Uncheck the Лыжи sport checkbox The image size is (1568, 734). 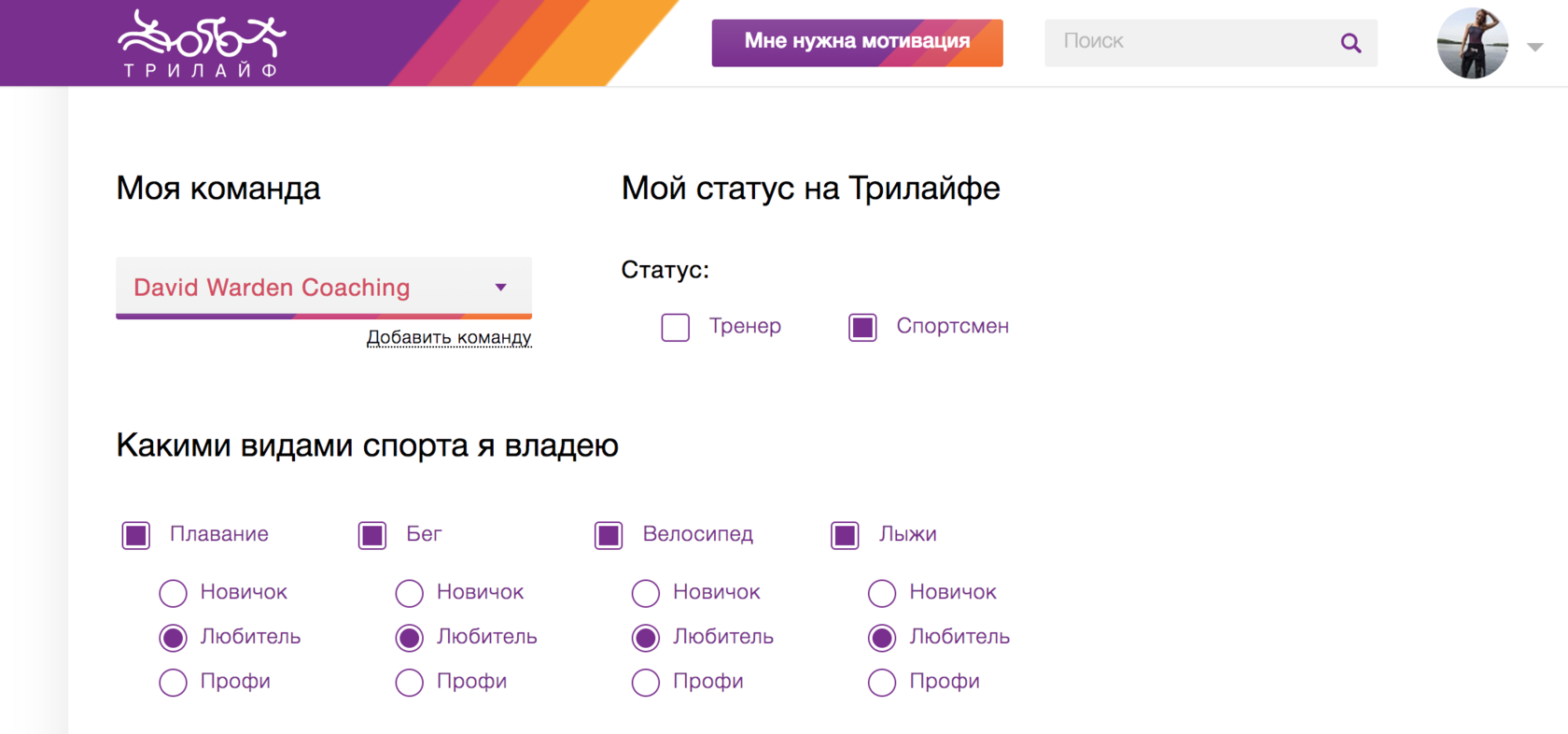[845, 535]
